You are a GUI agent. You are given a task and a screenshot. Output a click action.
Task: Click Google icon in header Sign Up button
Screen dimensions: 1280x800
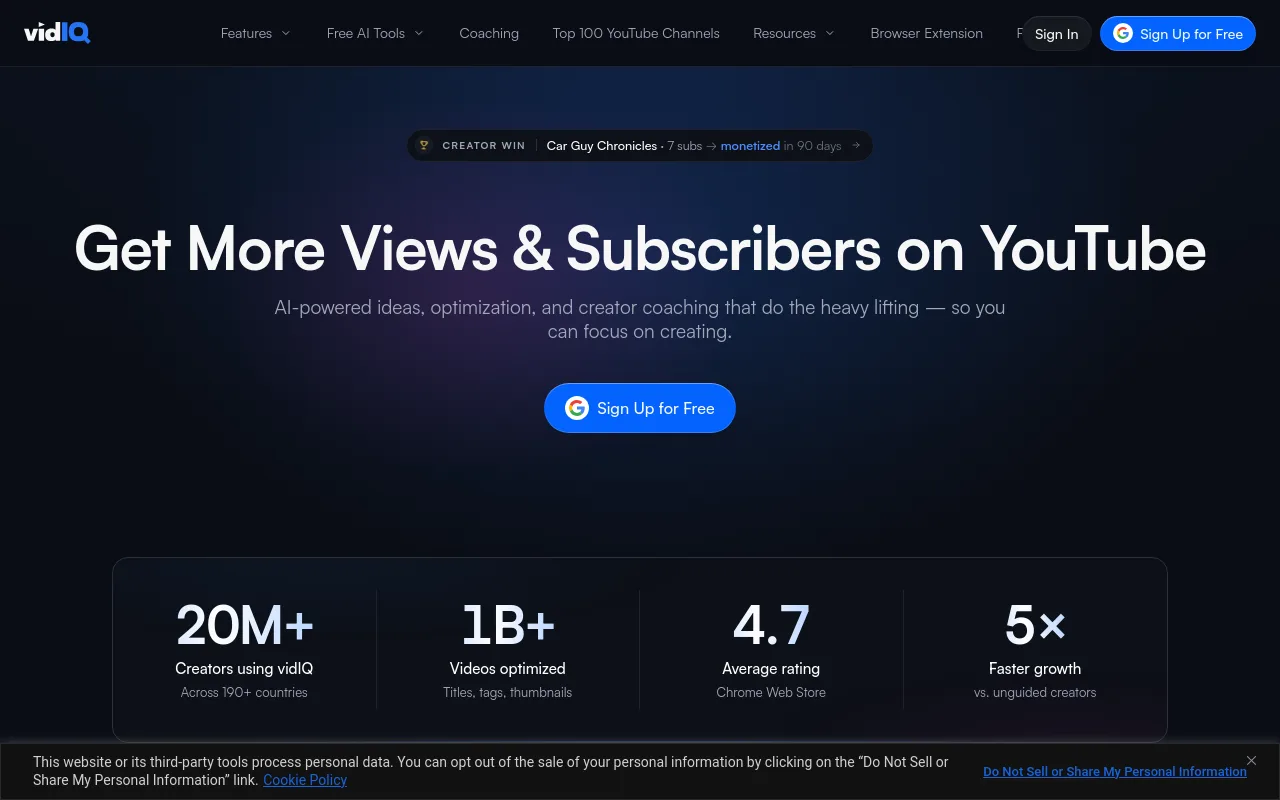pos(1123,34)
